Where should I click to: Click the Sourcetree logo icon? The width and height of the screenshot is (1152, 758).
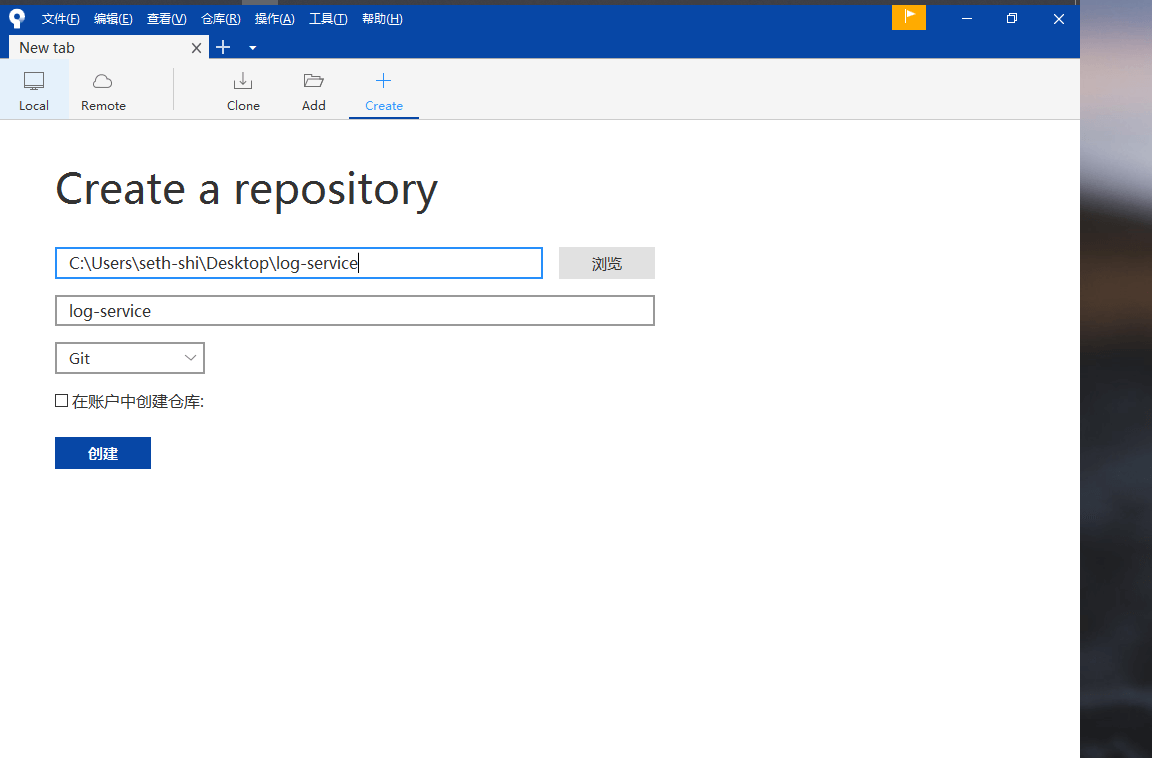point(16,19)
